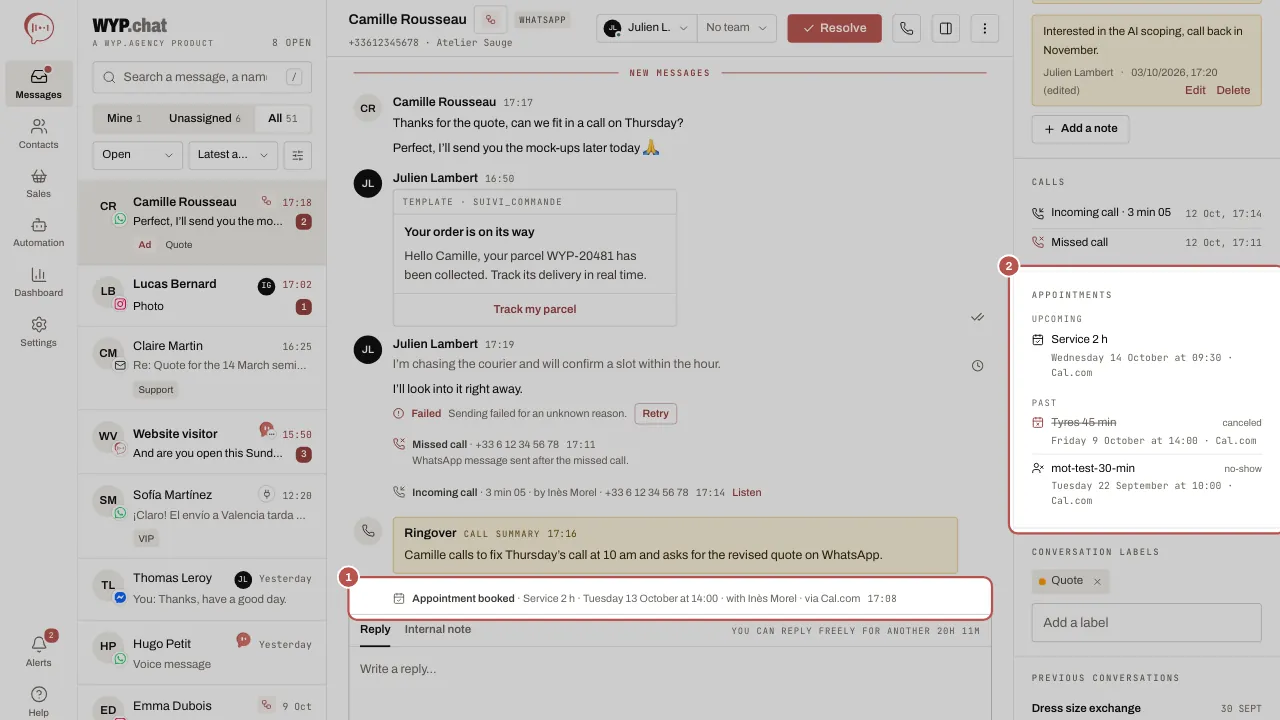Open the Latest activity sort dropdown
The image size is (1280, 720).
point(234,155)
